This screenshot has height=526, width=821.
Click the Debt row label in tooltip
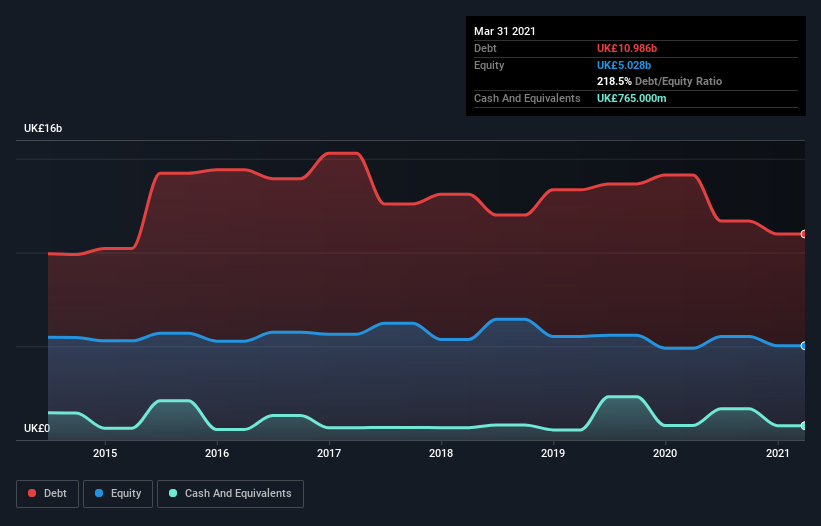click(485, 48)
